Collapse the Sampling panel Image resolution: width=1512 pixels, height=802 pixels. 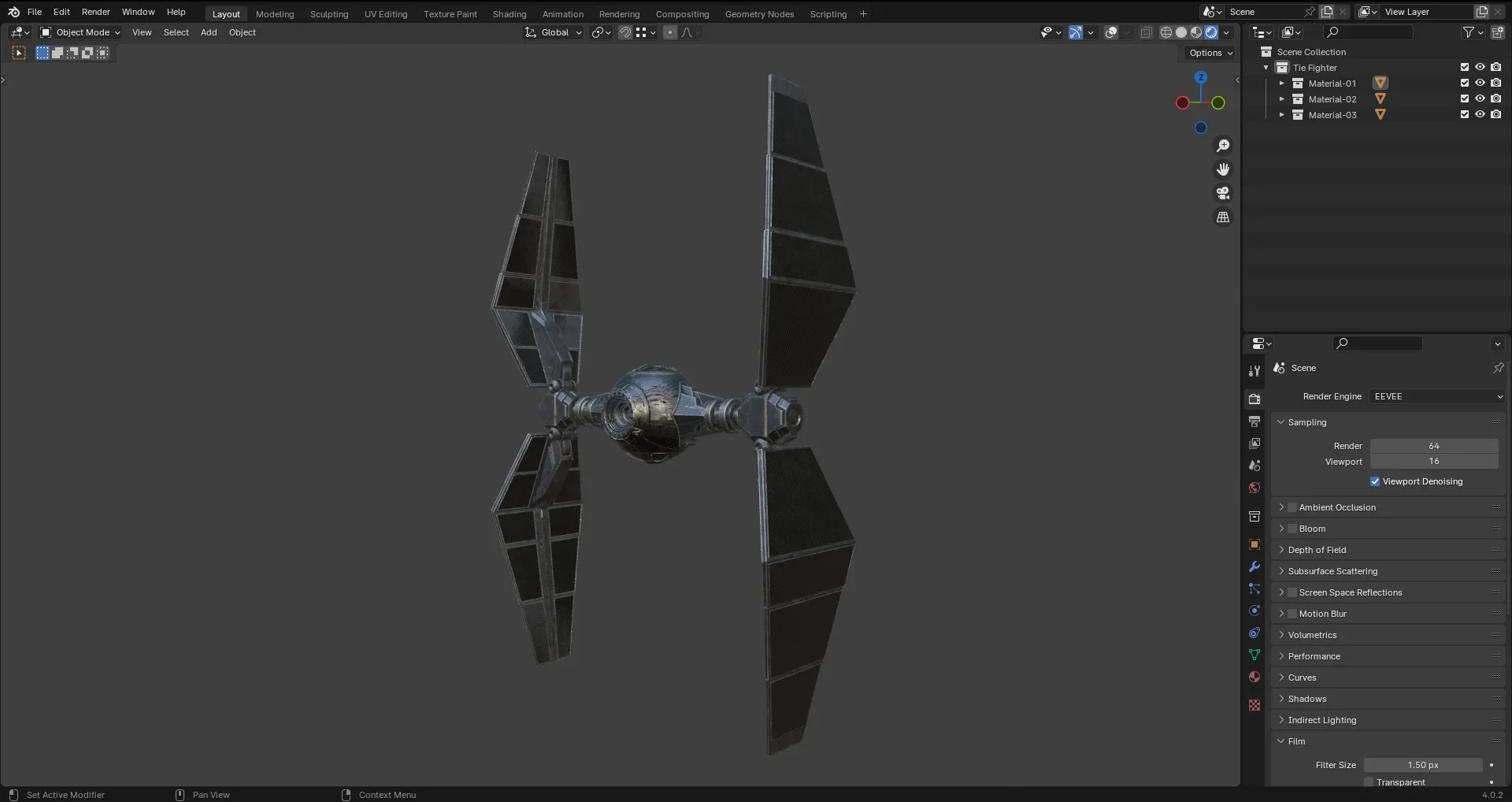(x=1281, y=422)
